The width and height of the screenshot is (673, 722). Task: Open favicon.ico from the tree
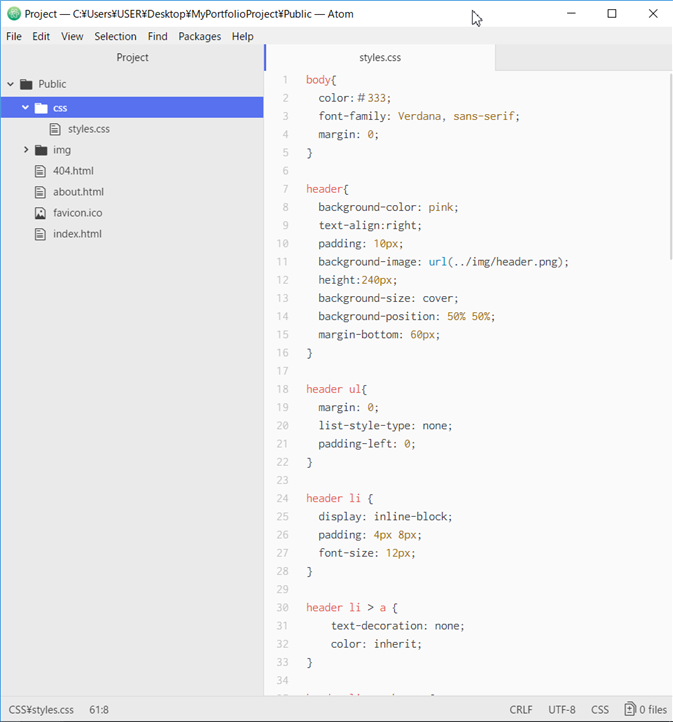77,213
